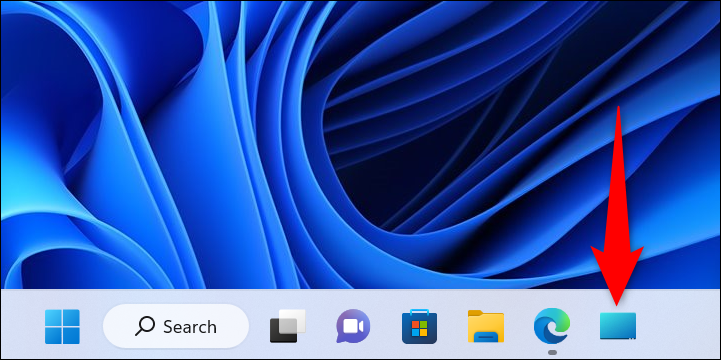Open Microsoft Store from taskbar
This screenshot has height=360, width=721.
[419, 326]
